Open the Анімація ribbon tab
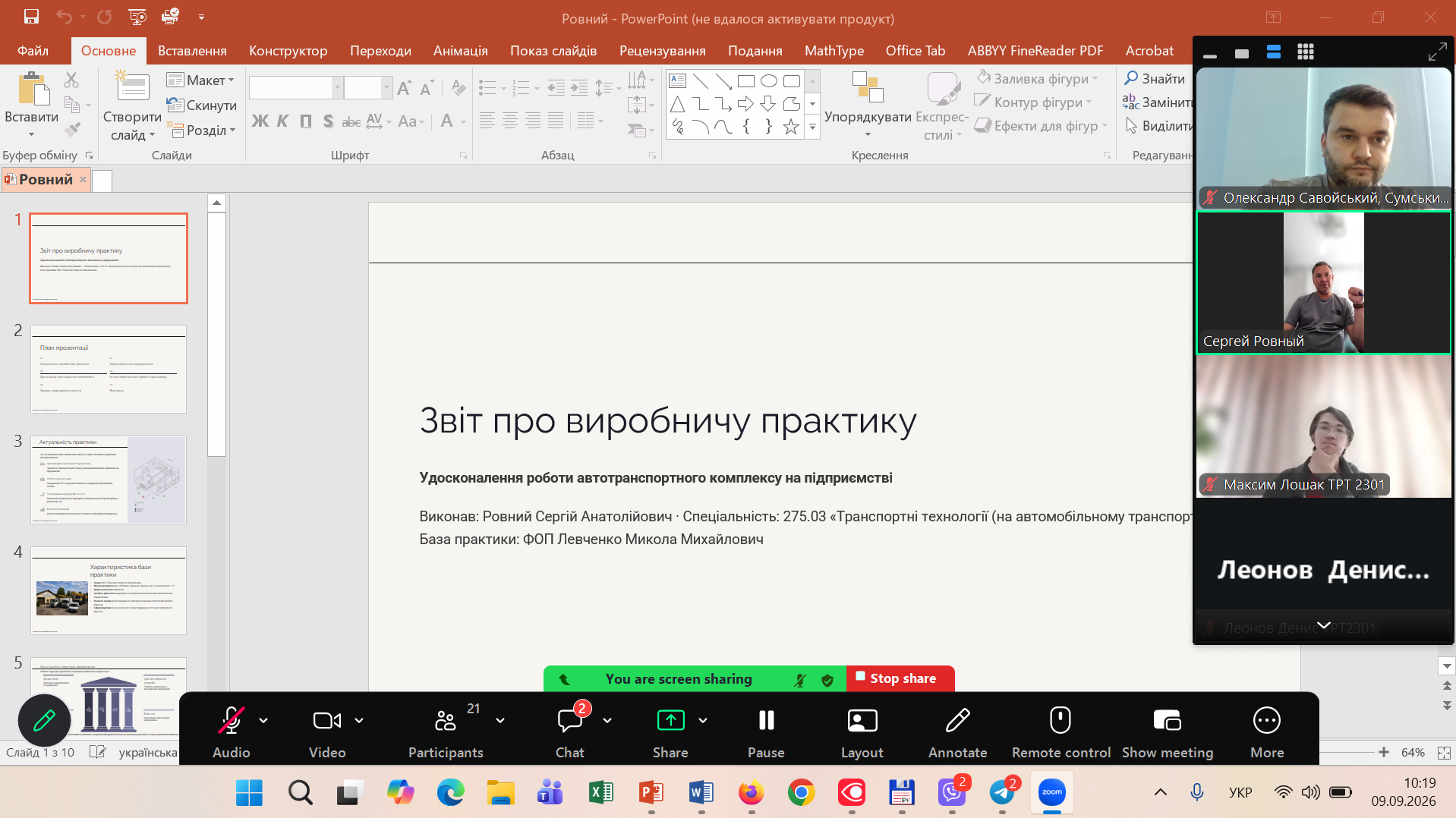 [460, 51]
